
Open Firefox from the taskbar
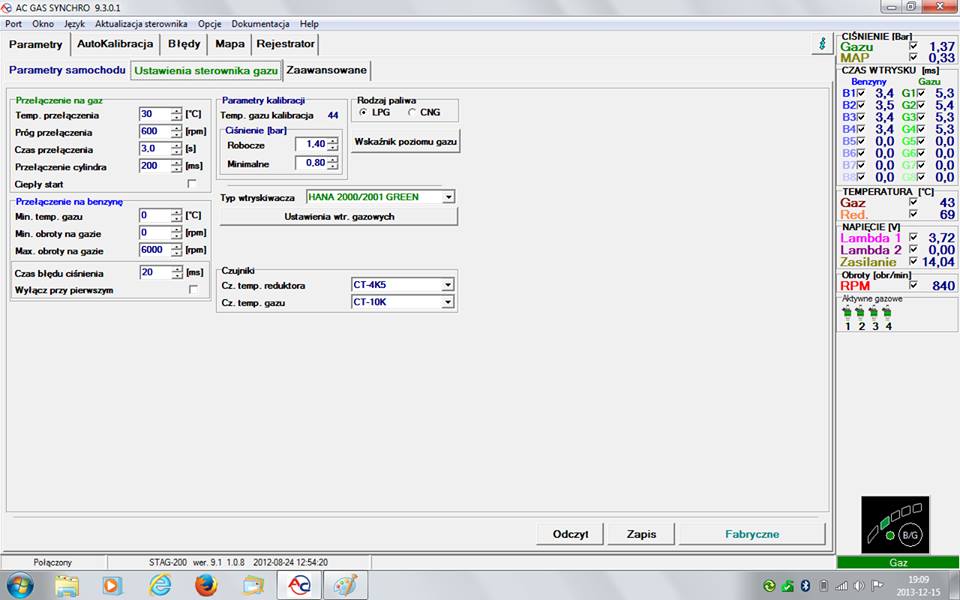206,585
